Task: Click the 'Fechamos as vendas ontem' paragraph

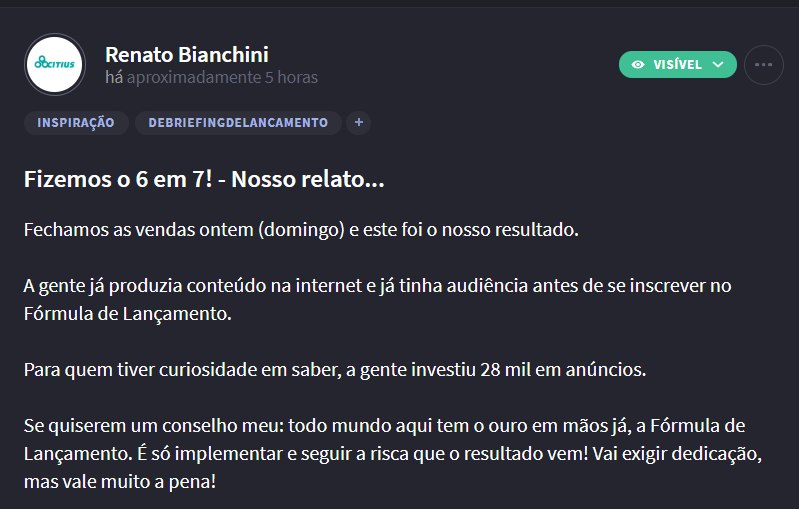Action: 301,230
